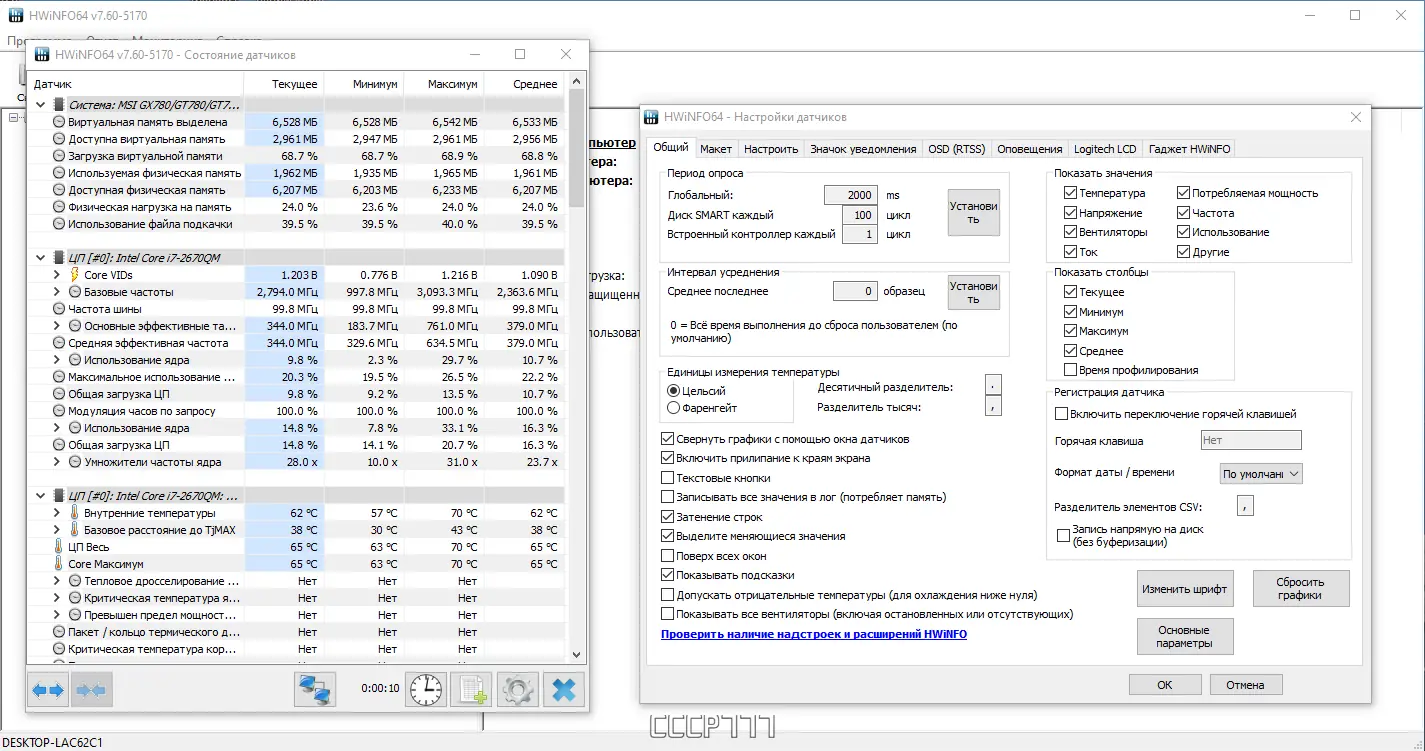Expand the Базовые частоты row
Screen dimensions: 1425x751
tap(57, 292)
